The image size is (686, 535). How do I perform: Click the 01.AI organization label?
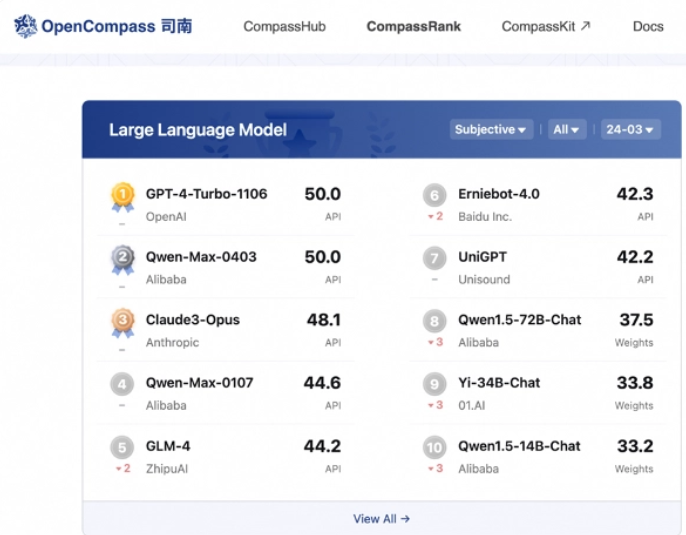coord(472,406)
